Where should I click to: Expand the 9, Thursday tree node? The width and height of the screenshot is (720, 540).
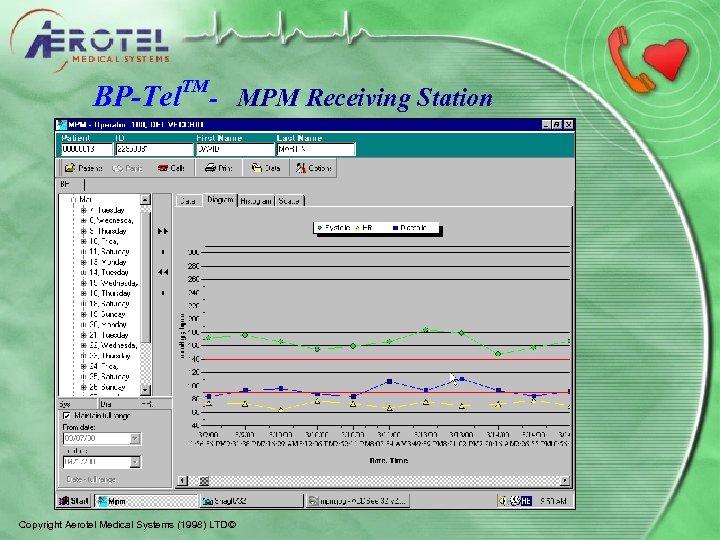pos(84,231)
